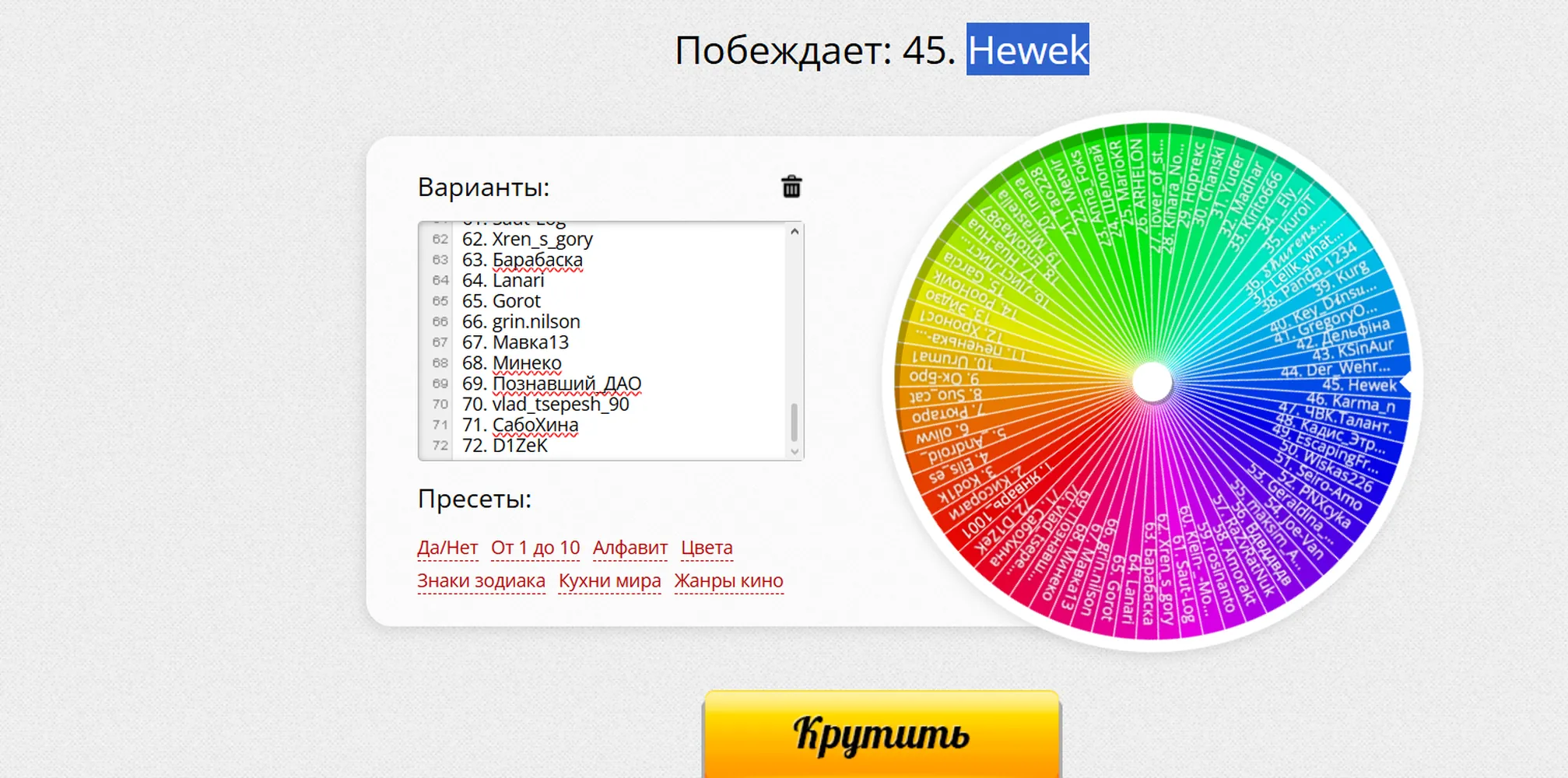Click the line '63. Барабаска' in list

coord(522,260)
